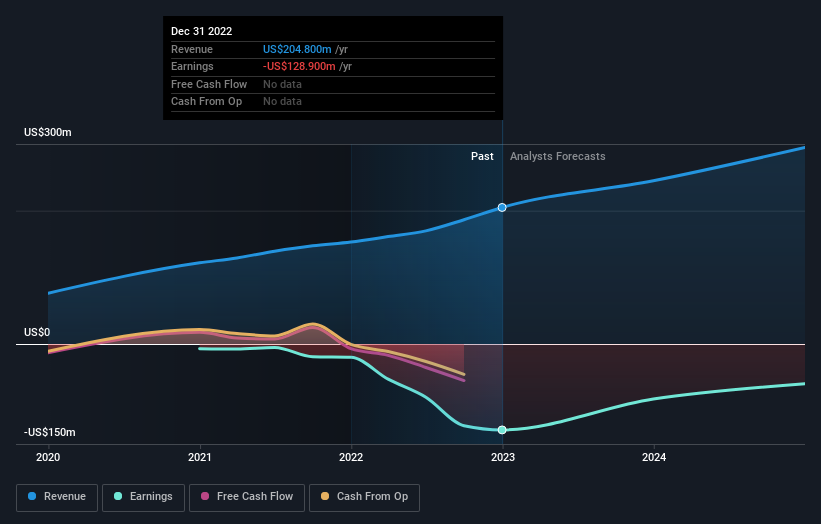Click the Past label on the chart
The width and height of the screenshot is (821, 524).
click(x=482, y=156)
